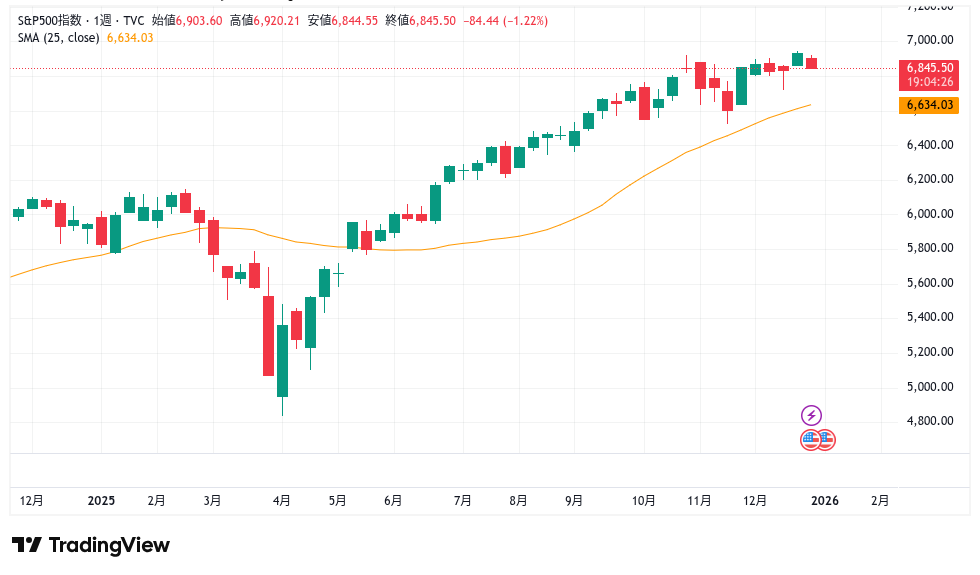Click the 4月 label on time axis
The height and width of the screenshot is (575, 980).
pos(282,500)
